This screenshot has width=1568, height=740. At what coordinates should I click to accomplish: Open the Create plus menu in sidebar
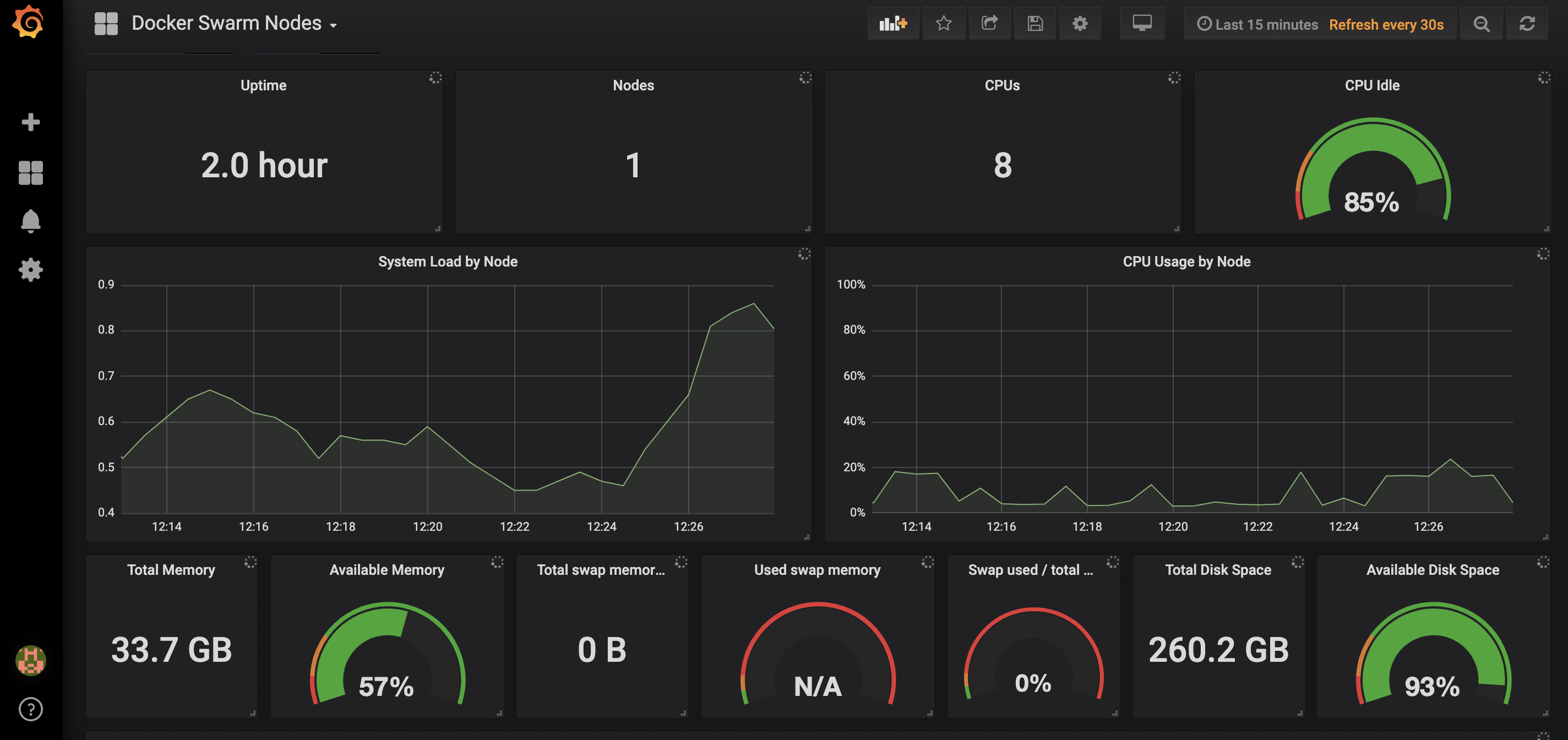(x=30, y=122)
